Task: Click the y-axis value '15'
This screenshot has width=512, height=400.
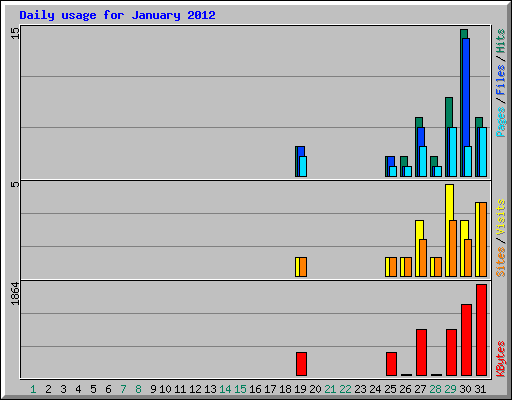Action: [15, 33]
